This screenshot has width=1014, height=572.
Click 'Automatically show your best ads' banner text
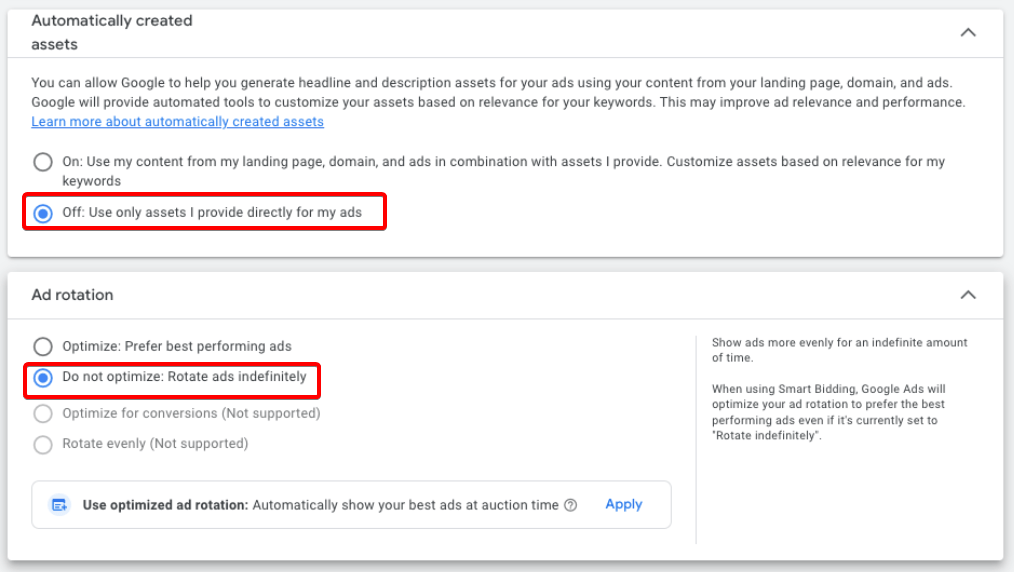pos(405,505)
